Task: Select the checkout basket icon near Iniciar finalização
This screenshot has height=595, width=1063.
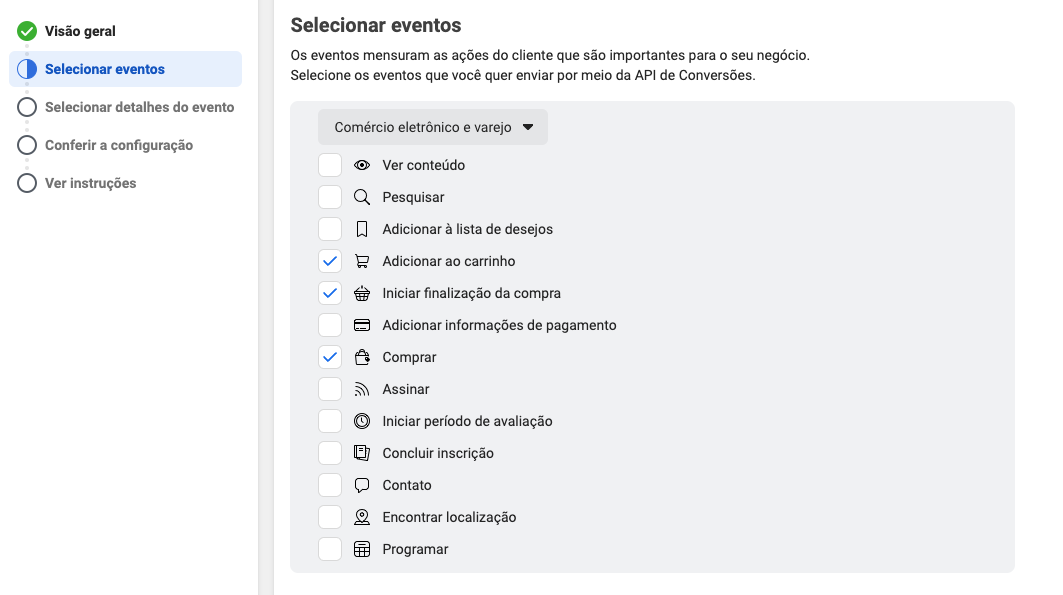Action: (x=362, y=292)
